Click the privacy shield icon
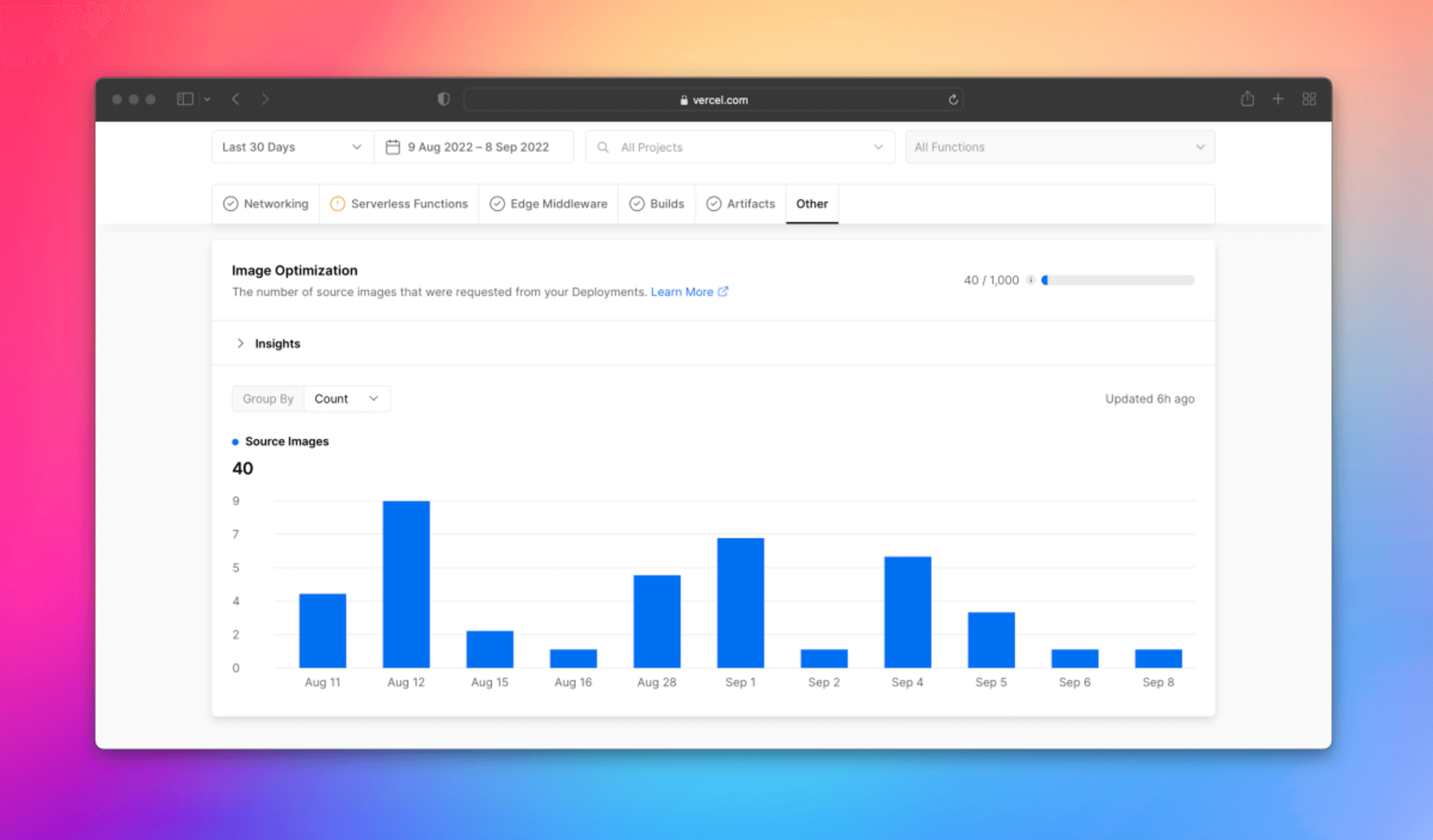Screen dimensions: 1433x840 tap(444, 99)
